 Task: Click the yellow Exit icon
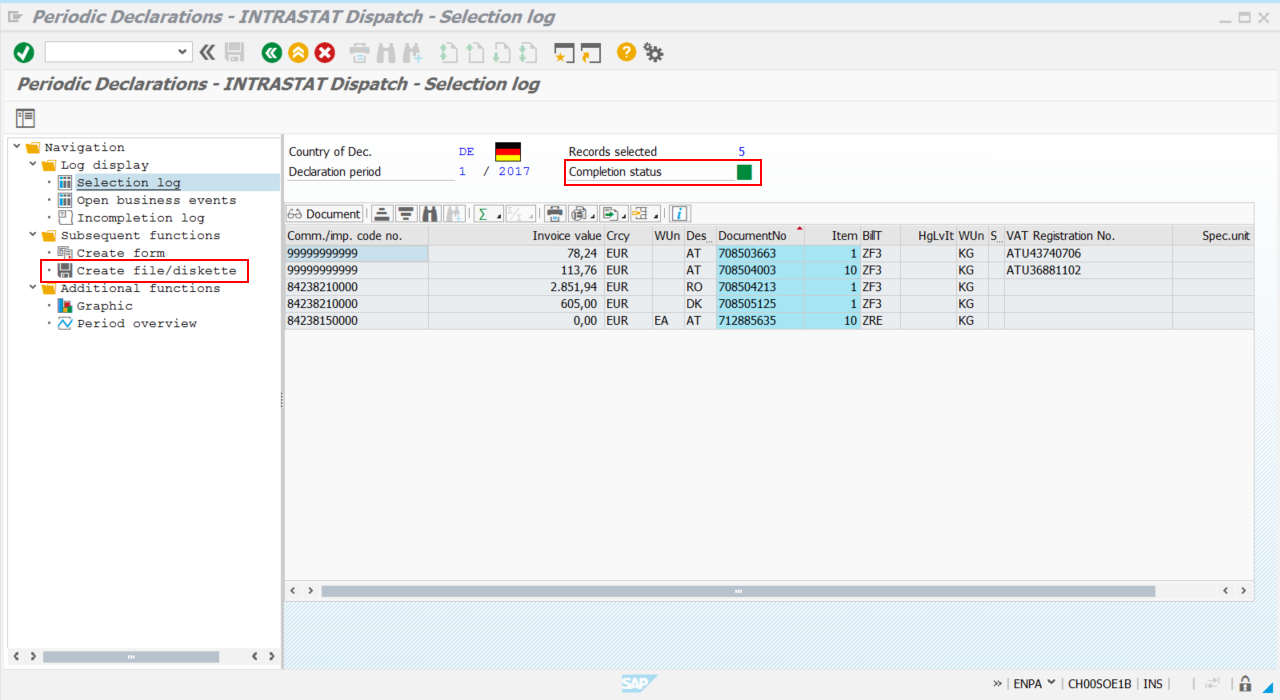(x=297, y=52)
